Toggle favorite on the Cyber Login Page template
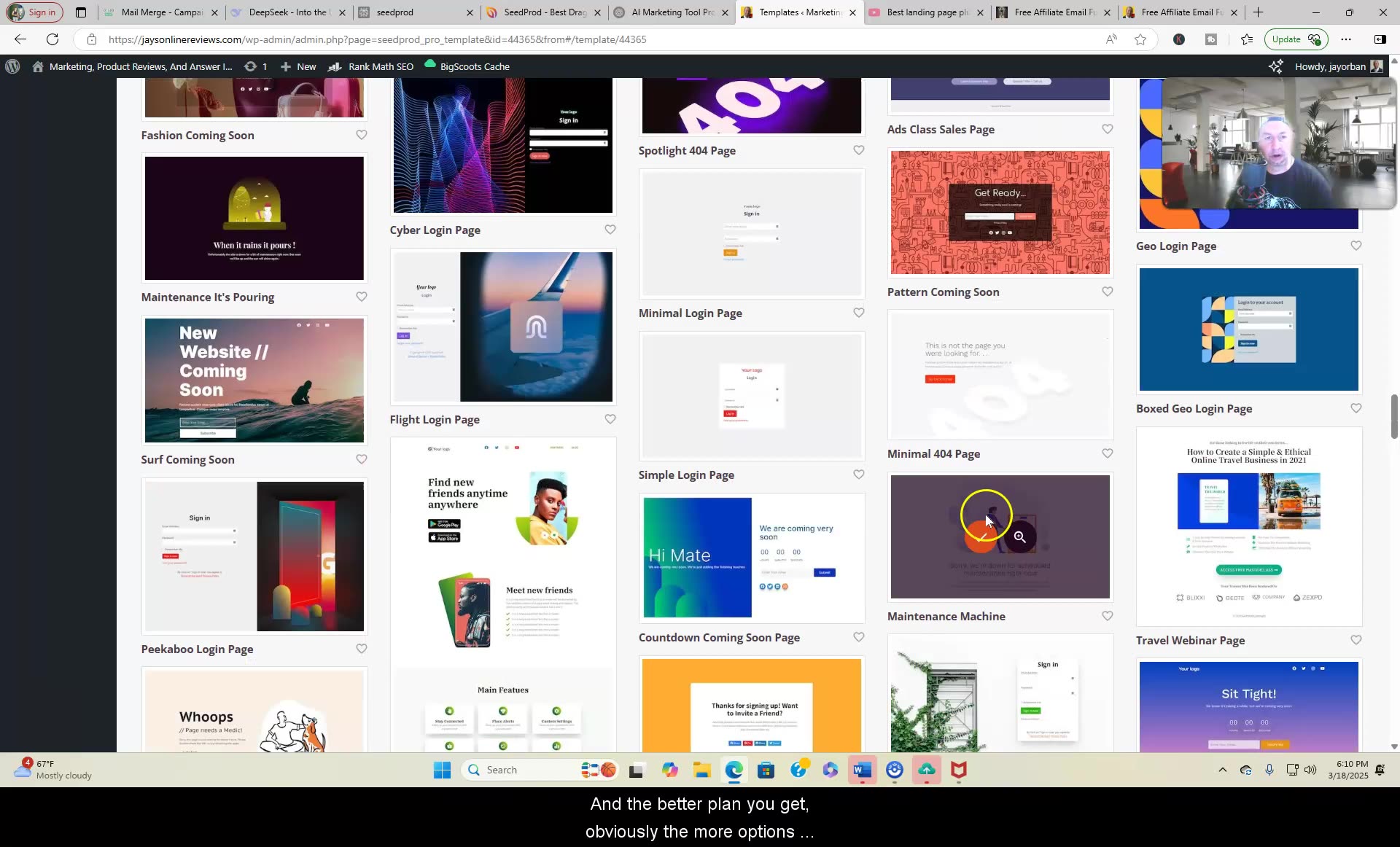Viewport: 1400px width, 847px height. pos(610,230)
